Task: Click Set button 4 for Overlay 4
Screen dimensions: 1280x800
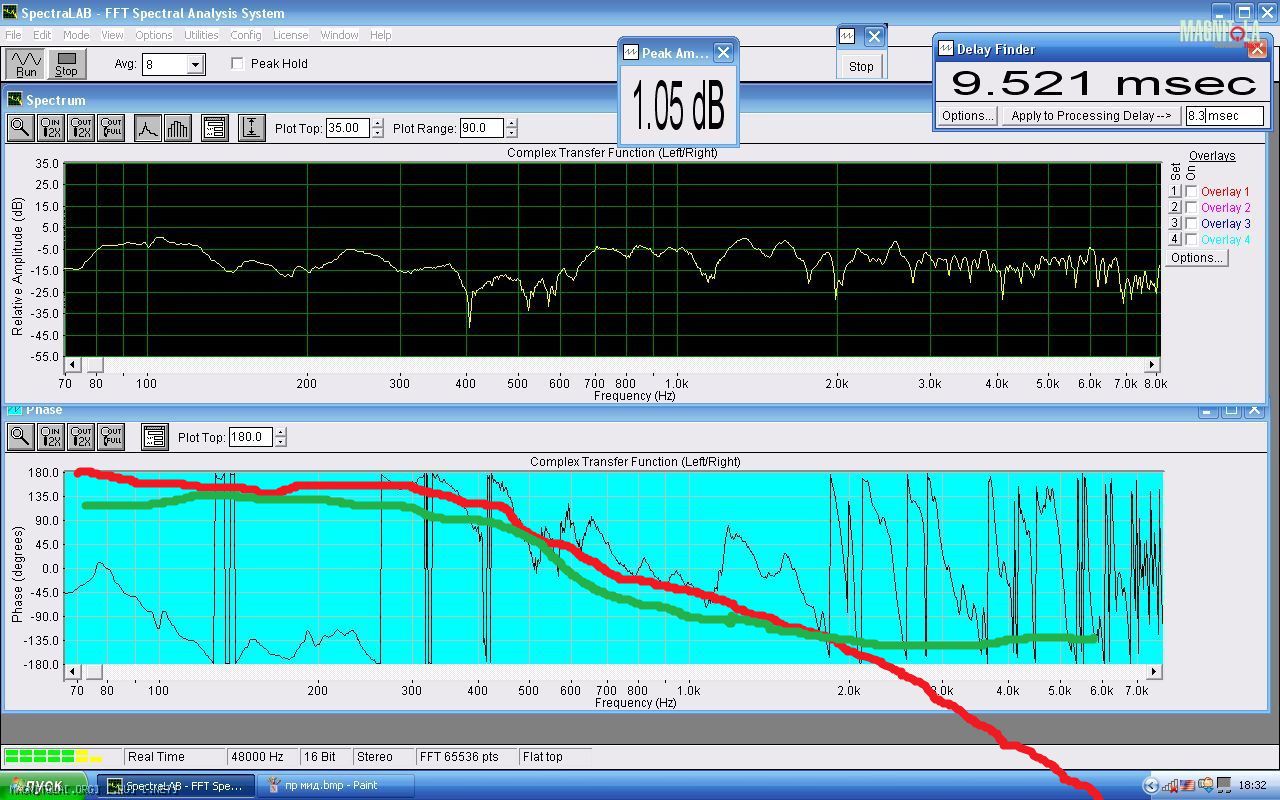Action: point(1175,240)
